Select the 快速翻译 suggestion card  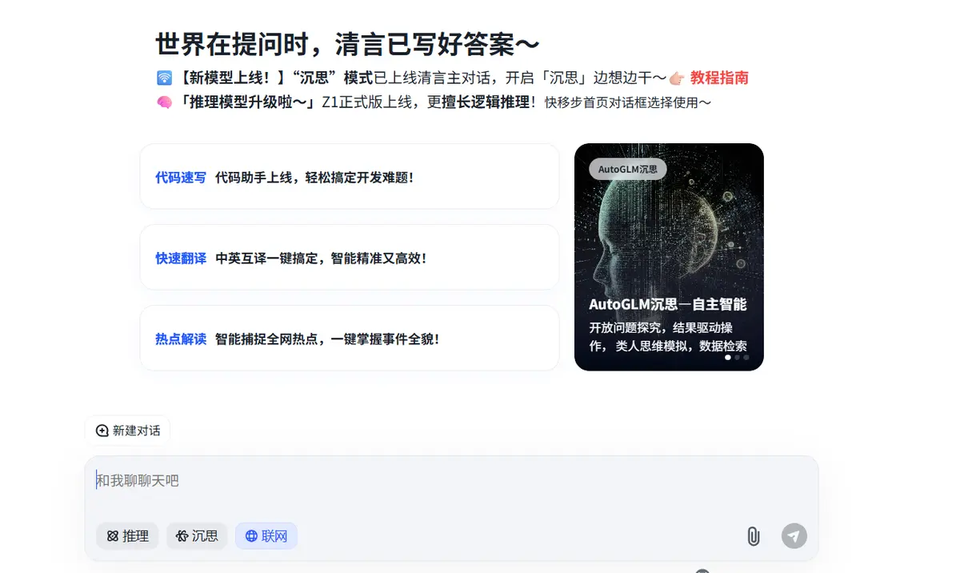coord(350,258)
